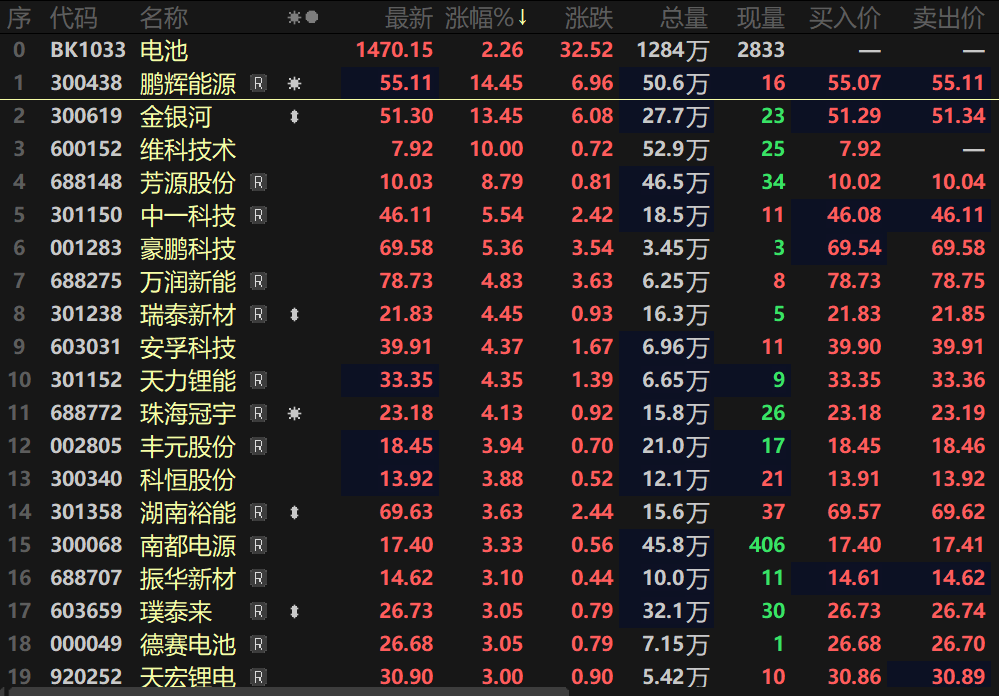999x696 pixels.
Task: Click stock code 001283
Action: click(86, 248)
